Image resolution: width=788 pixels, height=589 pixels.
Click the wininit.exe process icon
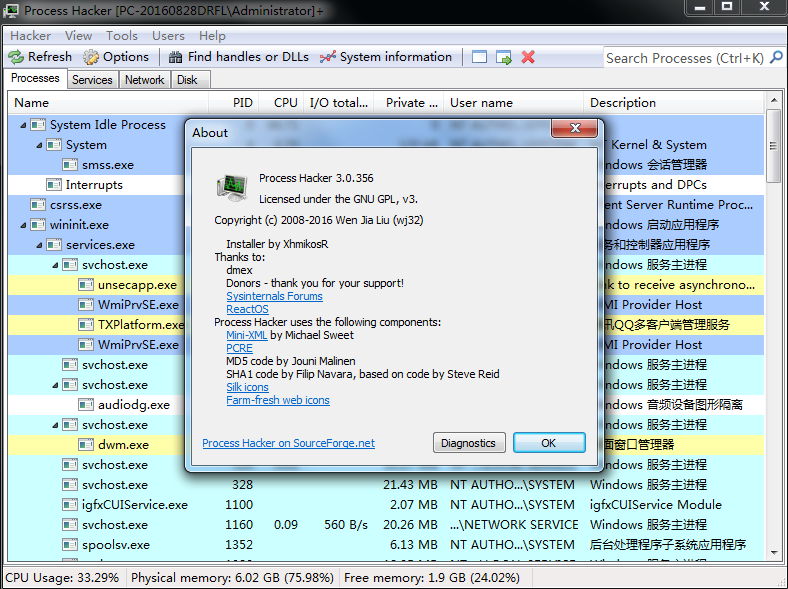tap(38, 225)
